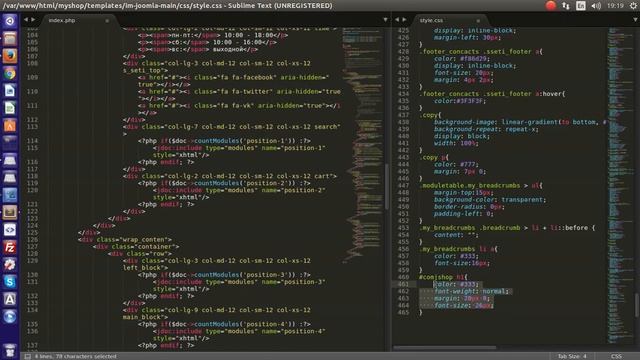Open Skype from the dock

(10, 282)
